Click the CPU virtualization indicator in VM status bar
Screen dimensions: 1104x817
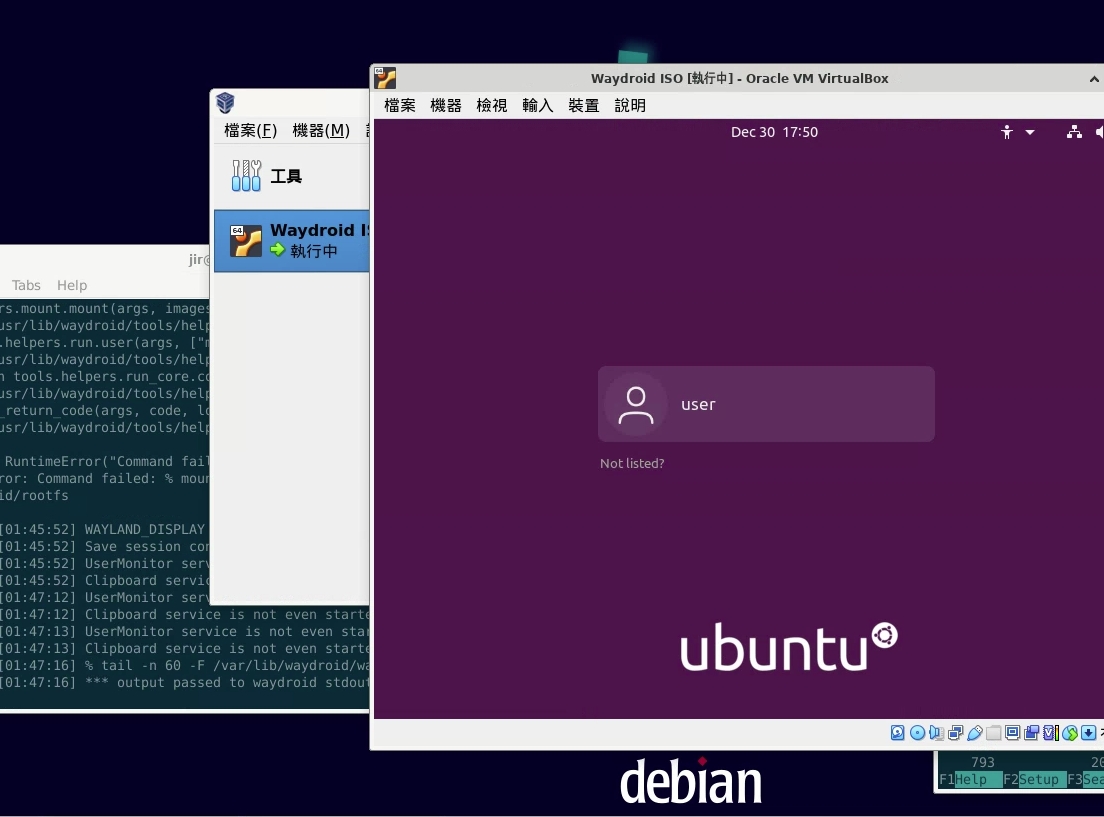coord(1050,733)
